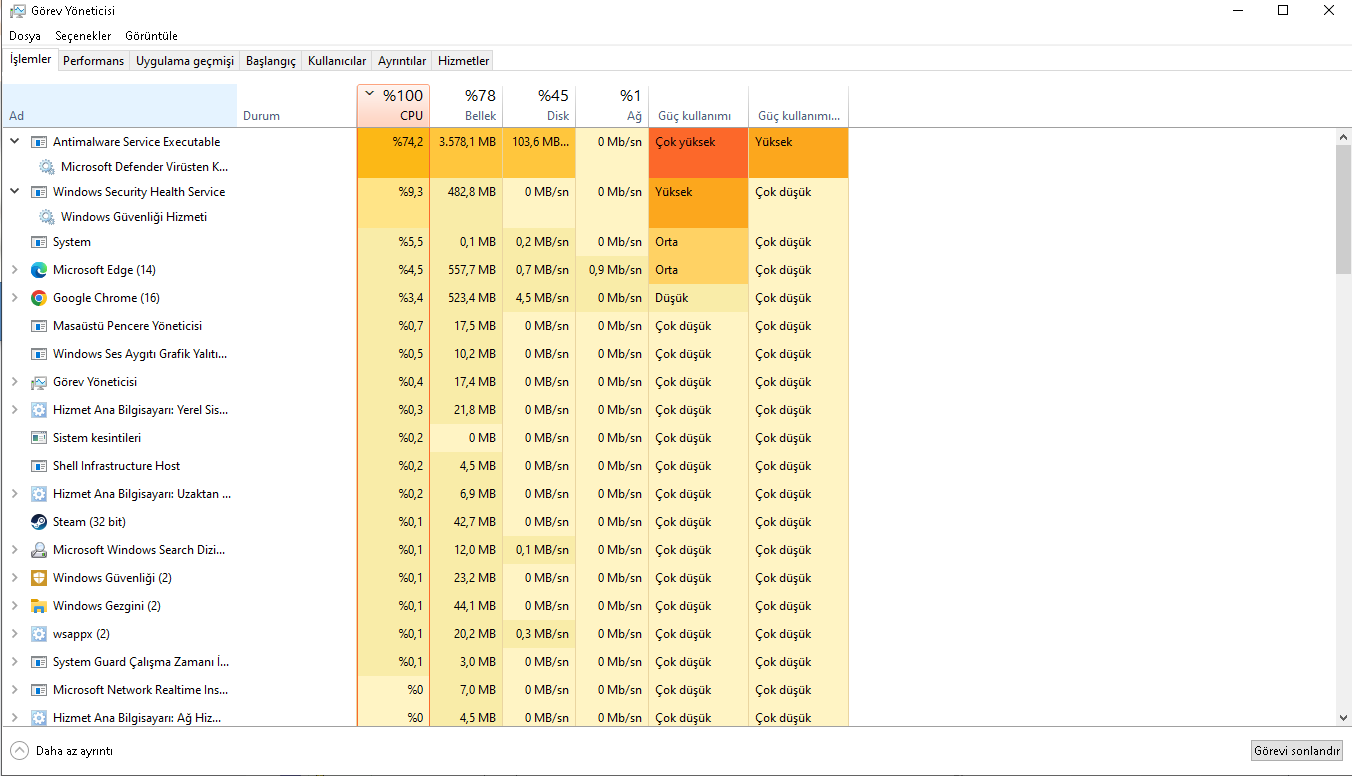Expand the wsappx (2) group

(14, 634)
